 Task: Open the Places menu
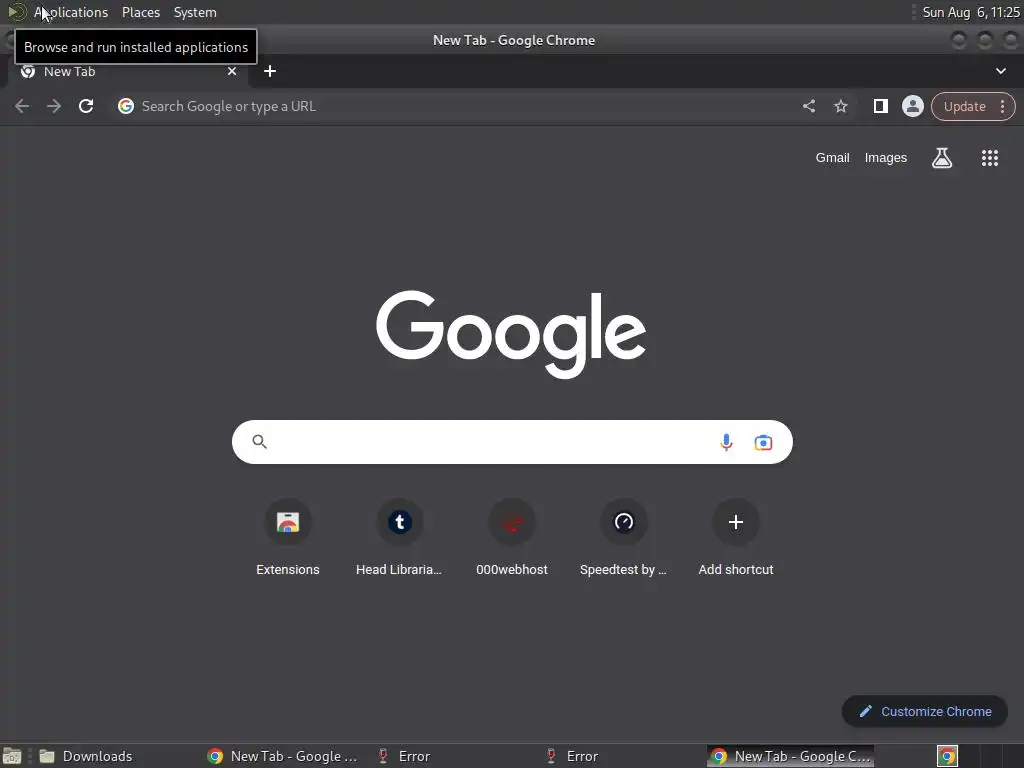(140, 12)
